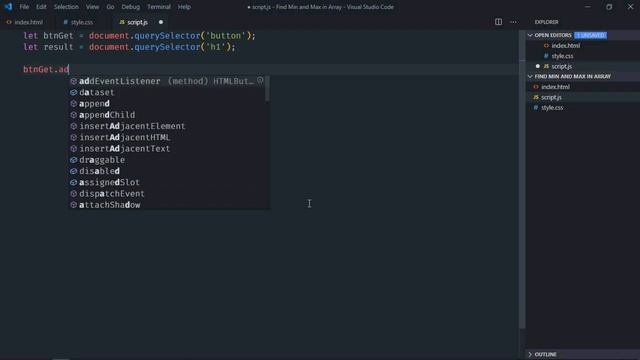Expand the Outline section

point(530,354)
